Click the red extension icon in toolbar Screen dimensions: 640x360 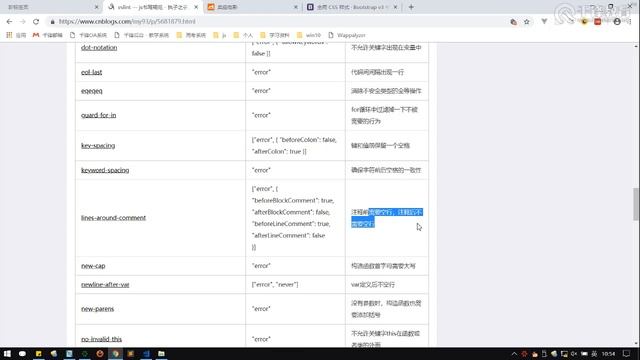(x=598, y=22)
